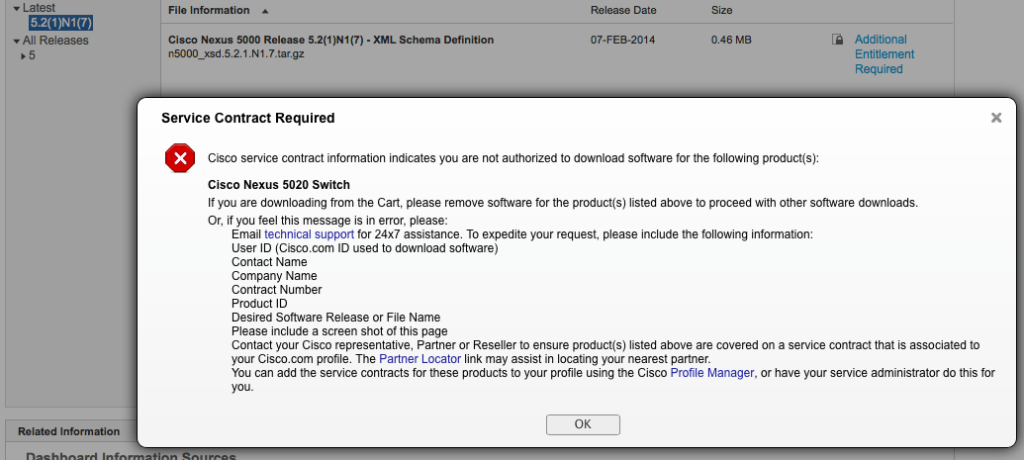The image size is (1024, 460).
Task: Click the Contract Number line
Action: [x=276, y=289]
